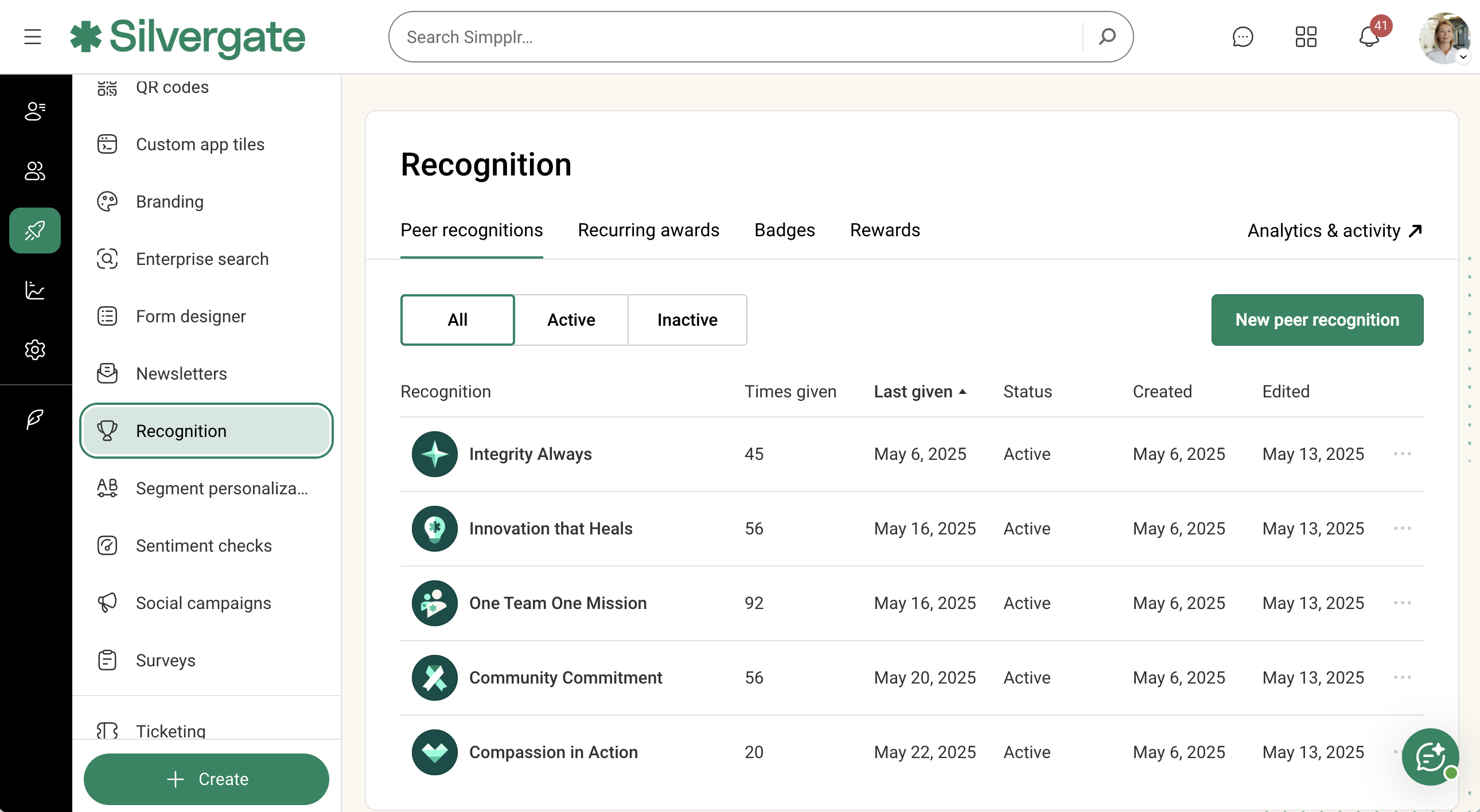Click the New peer recognition button
Screen dimensions: 1480x812
coord(1317,320)
